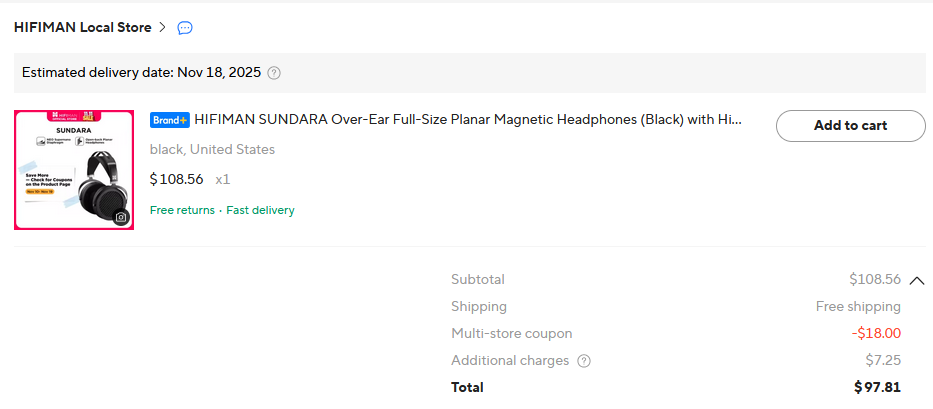Open chat with HIFIMAN Local Store
Image resolution: width=933 pixels, height=409 pixels.
click(x=185, y=27)
